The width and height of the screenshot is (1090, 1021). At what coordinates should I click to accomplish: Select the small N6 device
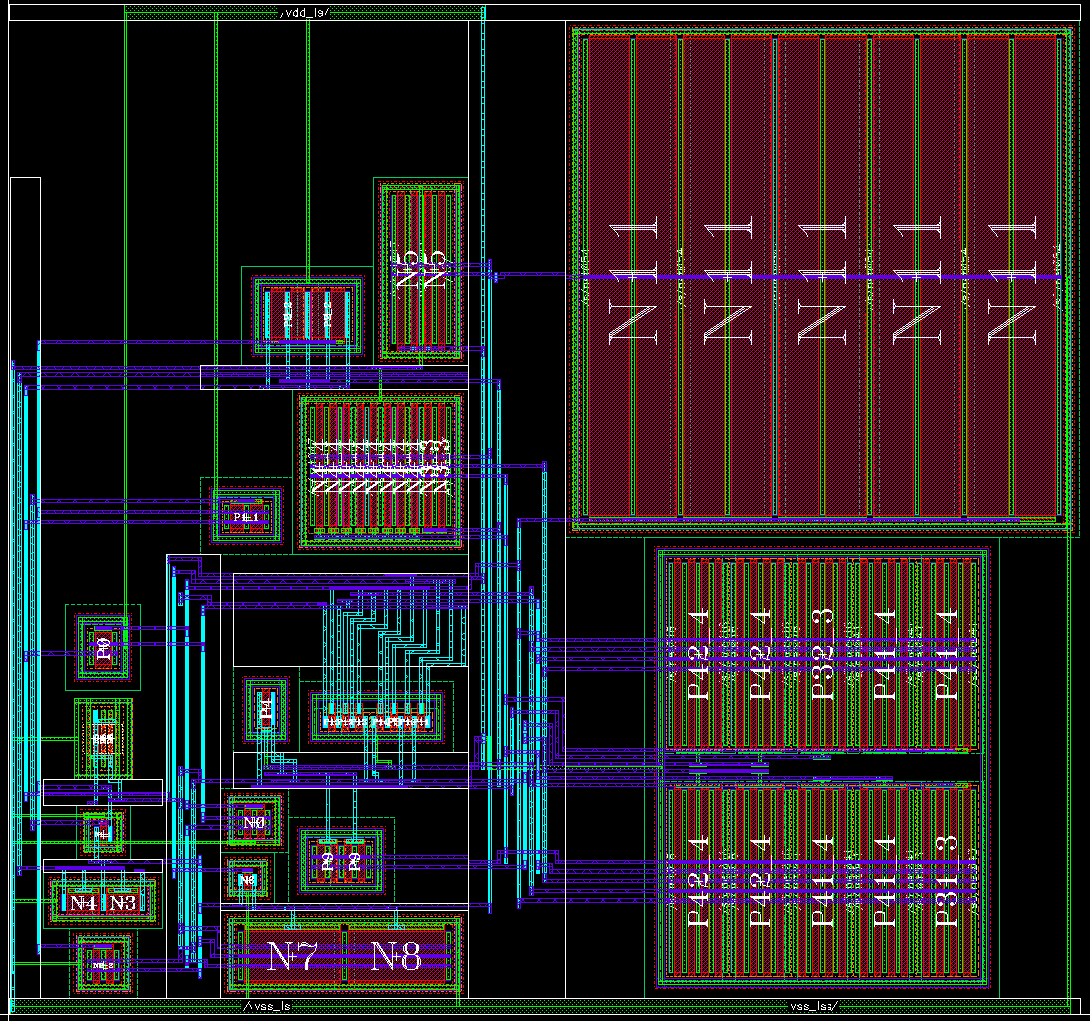[x=247, y=879]
